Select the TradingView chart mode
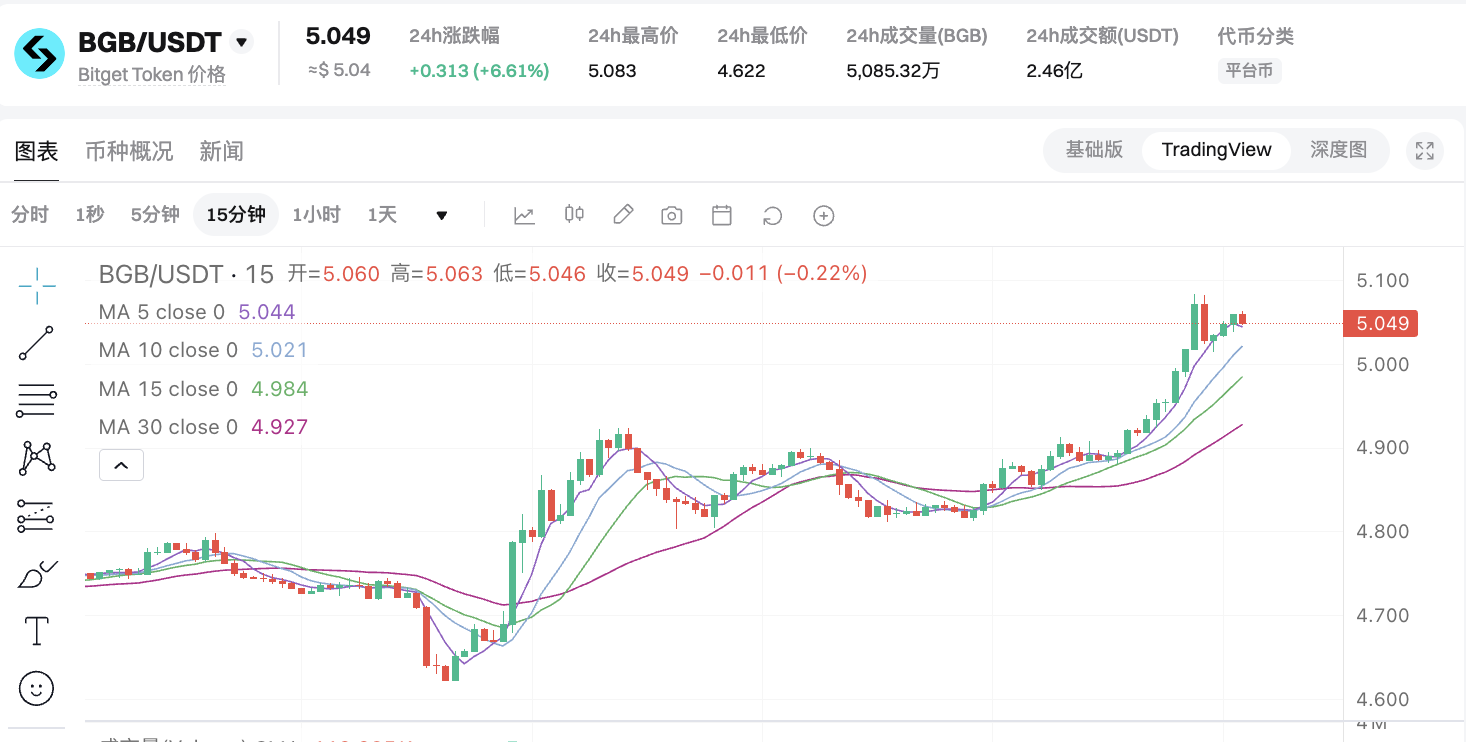This screenshot has height=742, width=1466. [1217, 150]
